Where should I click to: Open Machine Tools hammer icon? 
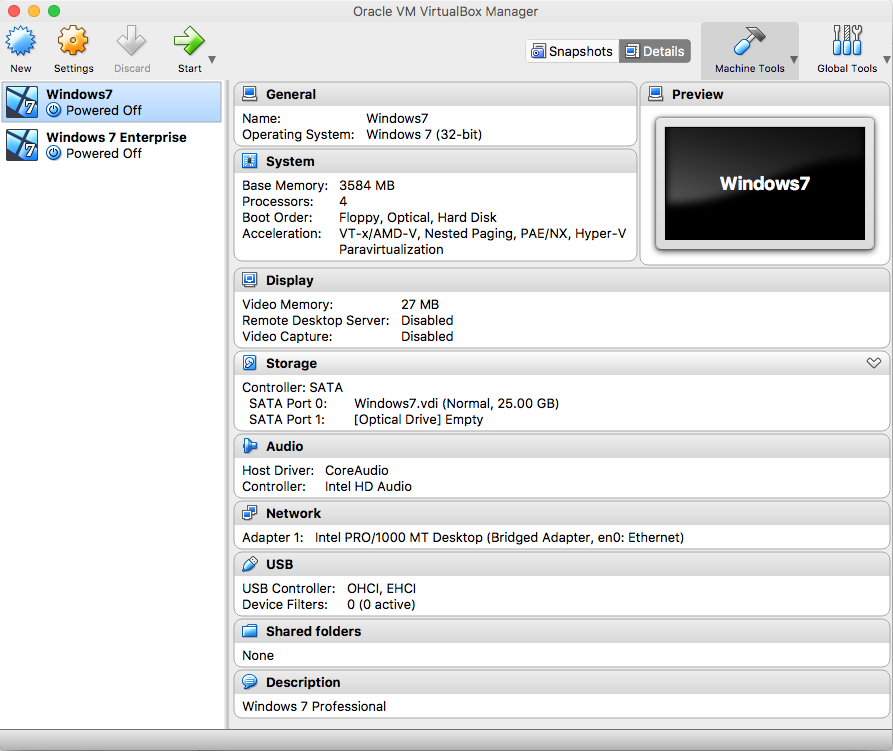pos(748,43)
